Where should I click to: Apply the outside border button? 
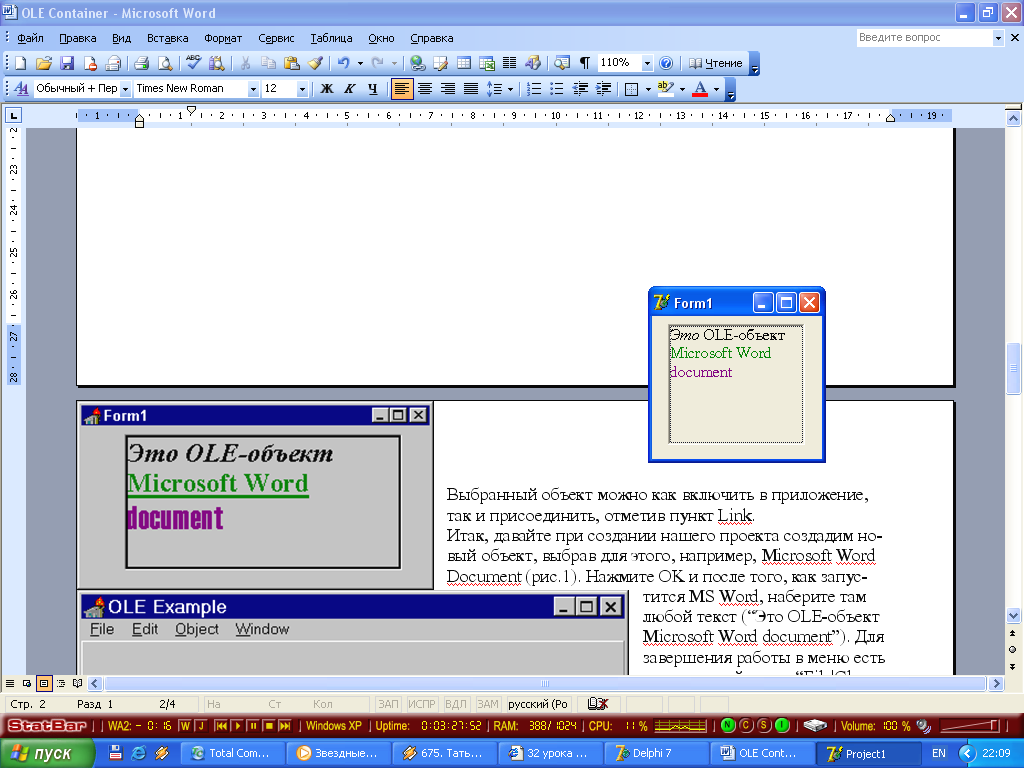coord(632,89)
